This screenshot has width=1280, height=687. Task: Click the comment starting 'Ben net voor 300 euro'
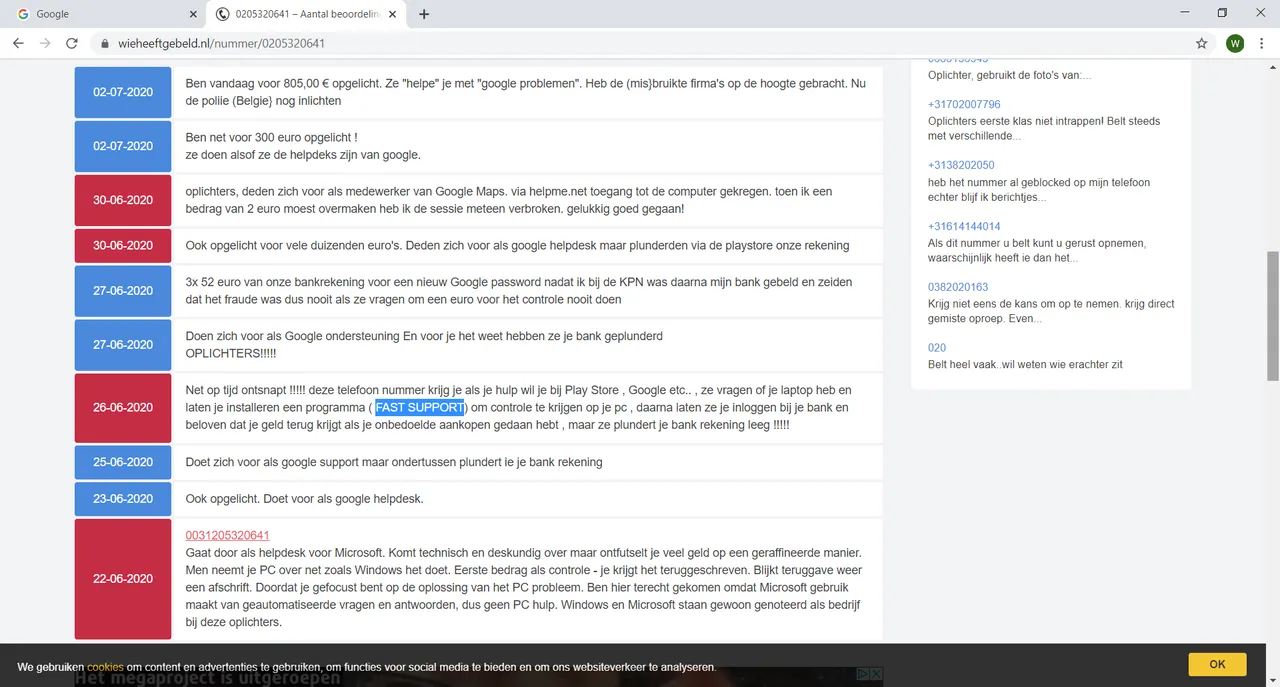303,146
